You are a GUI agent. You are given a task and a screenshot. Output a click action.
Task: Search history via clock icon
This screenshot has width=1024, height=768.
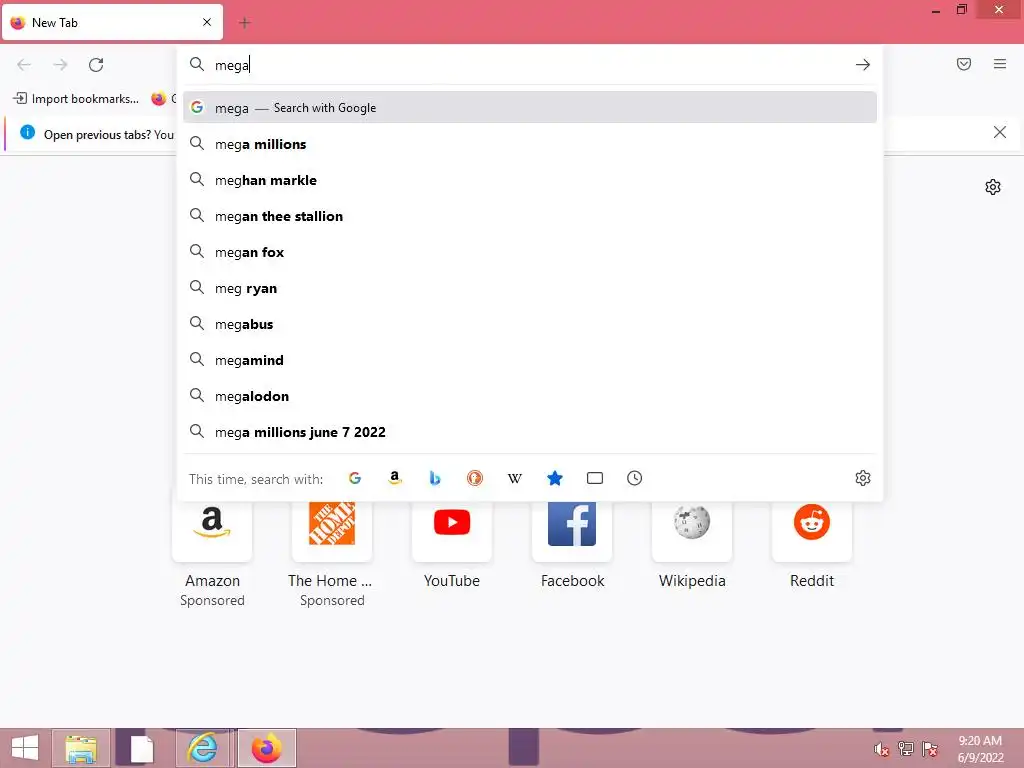pos(635,478)
